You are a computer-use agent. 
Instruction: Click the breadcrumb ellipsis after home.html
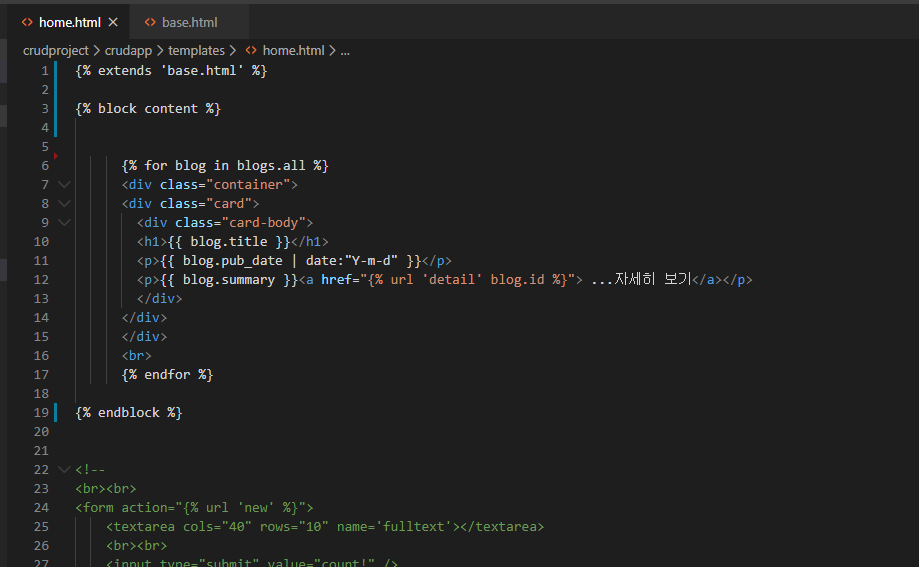pos(345,51)
